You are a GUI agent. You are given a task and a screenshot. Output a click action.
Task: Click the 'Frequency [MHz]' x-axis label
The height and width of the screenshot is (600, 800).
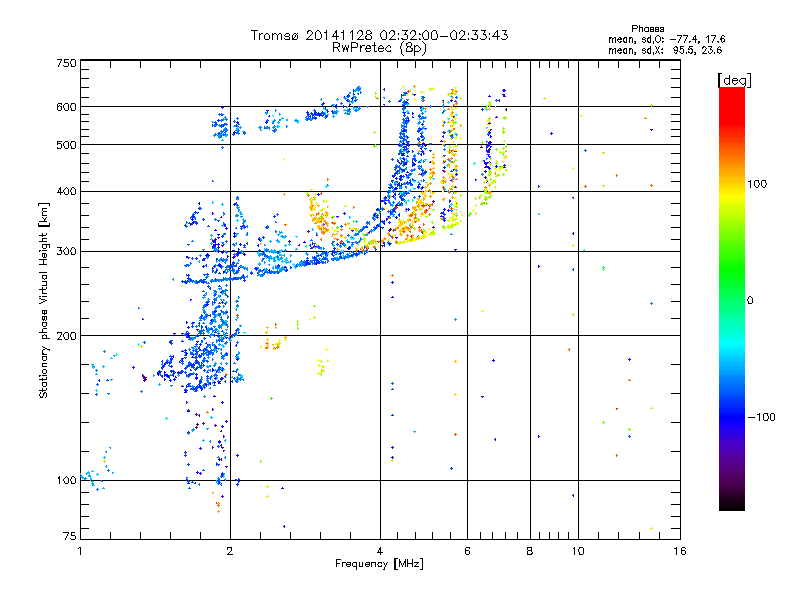[379, 564]
